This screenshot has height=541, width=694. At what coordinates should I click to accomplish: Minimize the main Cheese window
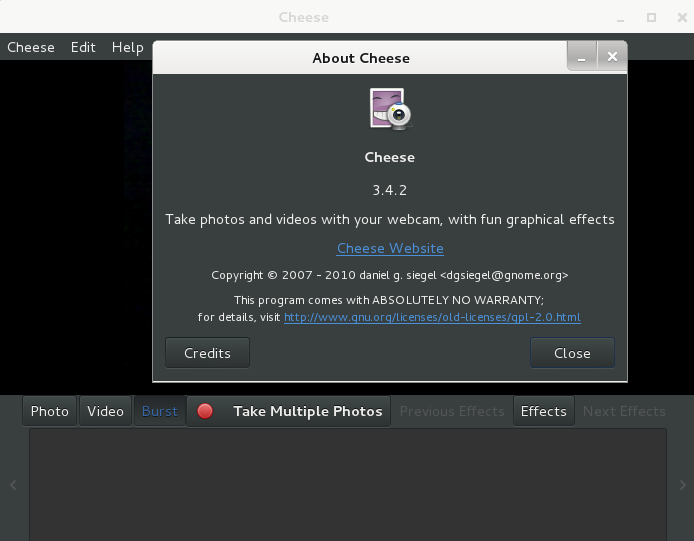point(621,18)
